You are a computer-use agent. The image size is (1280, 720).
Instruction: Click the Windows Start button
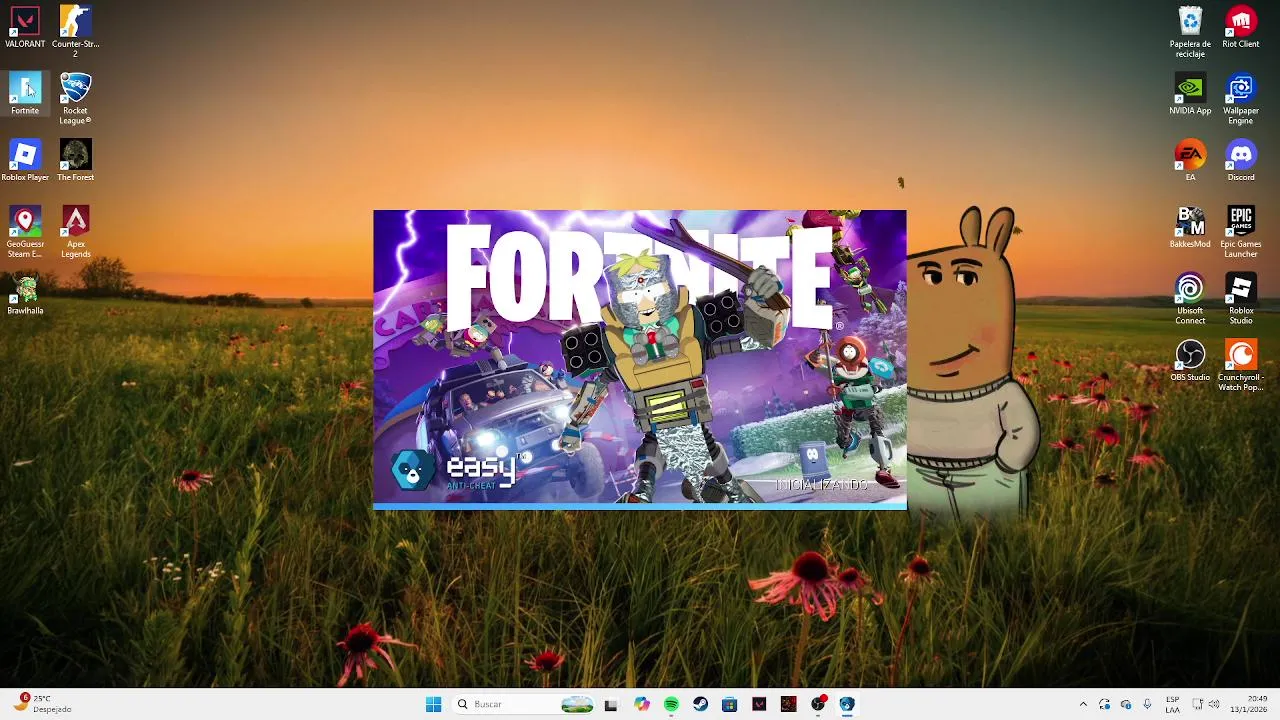click(x=433, y=704)
